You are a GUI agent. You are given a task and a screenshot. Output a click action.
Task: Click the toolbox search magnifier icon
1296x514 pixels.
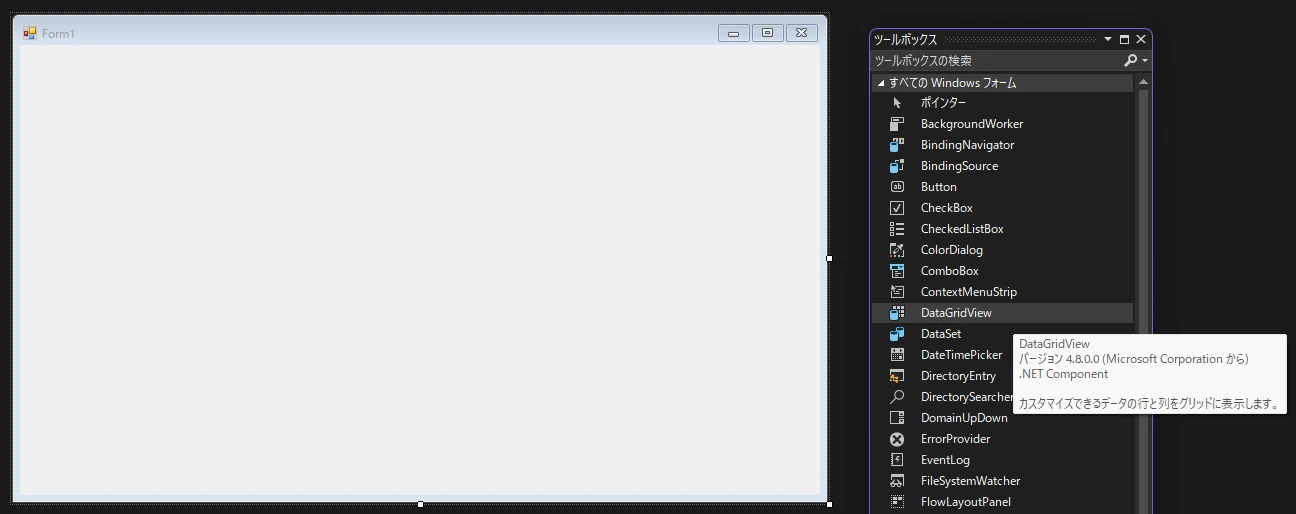point(1130,61)
